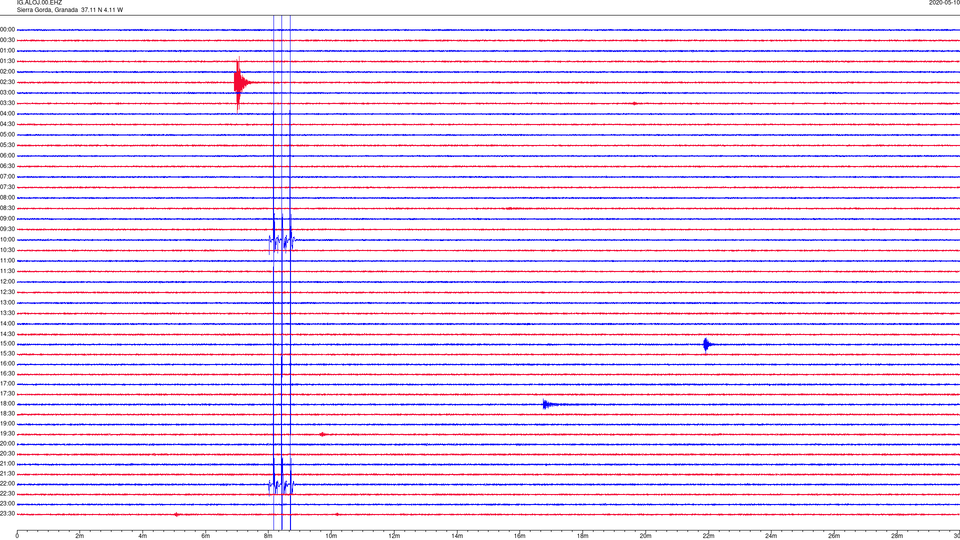This screenshot has width=960, height=540.
Task: Click the calibration pulse cluster on the 22:00 trace
Action: click(282, 486)
